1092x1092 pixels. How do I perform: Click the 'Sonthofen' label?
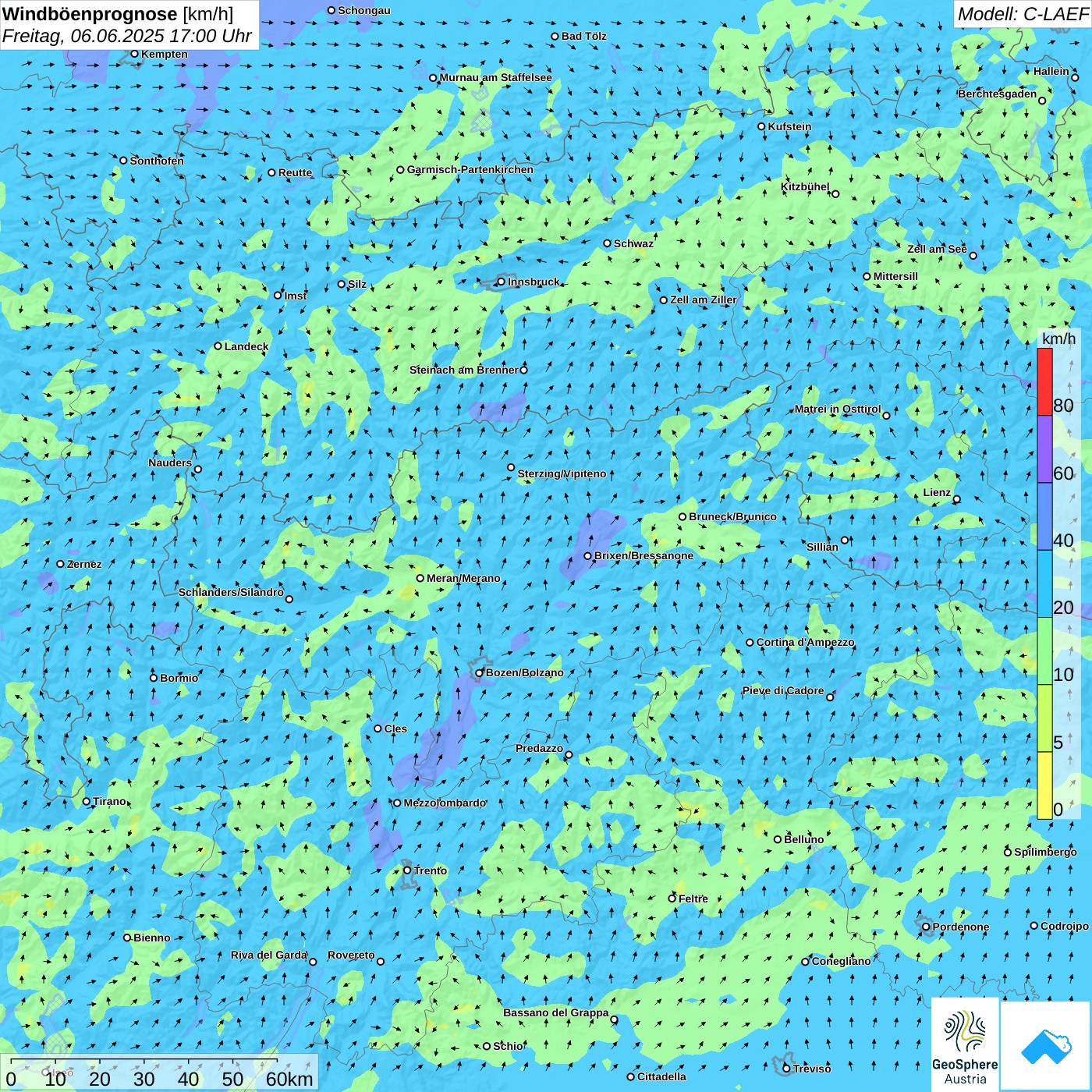pos(157,161)
